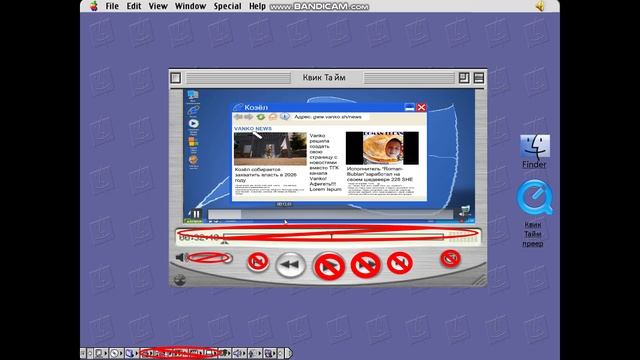Pause the embedded video with the pause button
The image size is (640, 360).
tap(196, 214)
